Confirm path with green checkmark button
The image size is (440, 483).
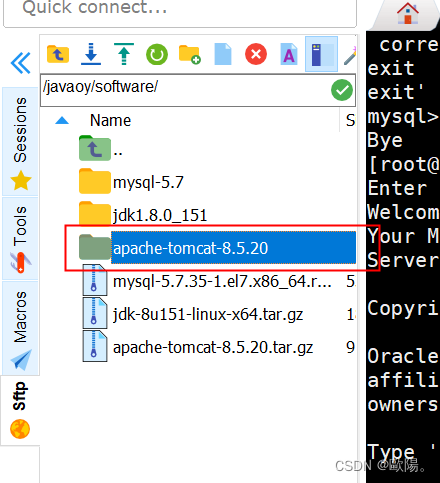(342, 90)
